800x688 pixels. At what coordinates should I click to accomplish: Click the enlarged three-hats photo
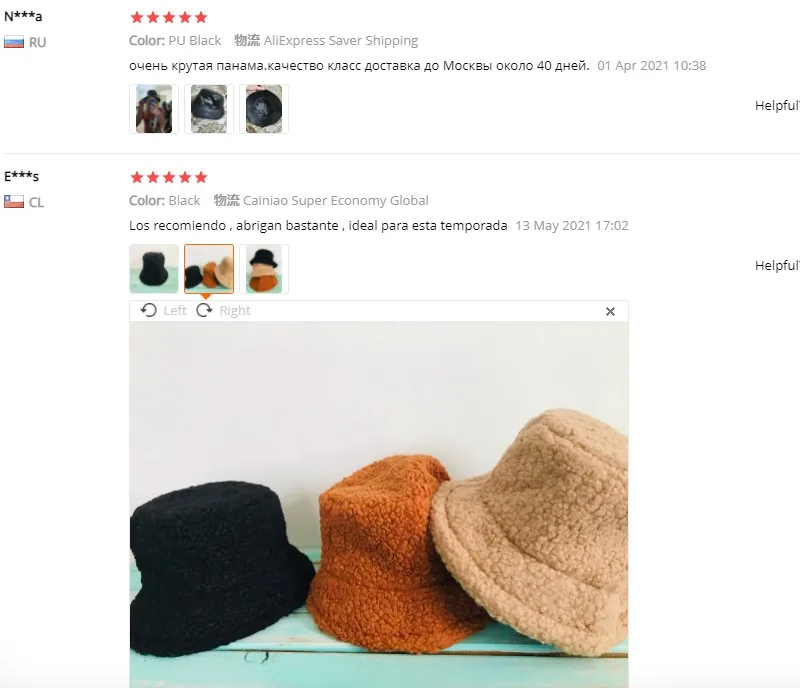click(x=379, y=504)
